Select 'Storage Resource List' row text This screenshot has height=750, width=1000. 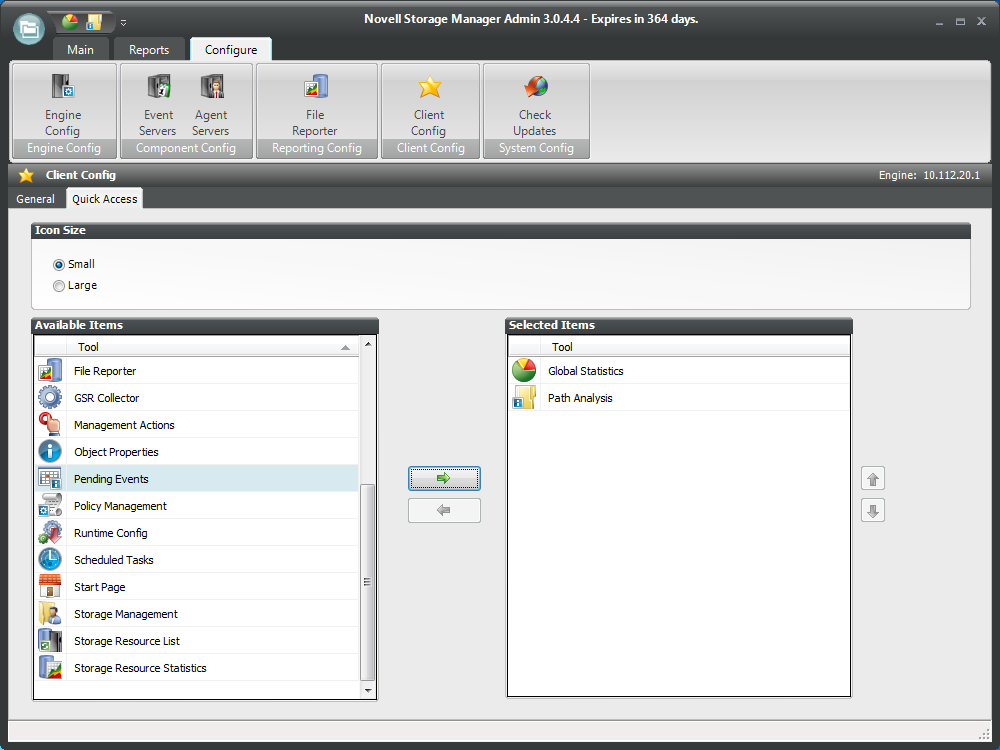pyautogui.click(x=127, y=641)
